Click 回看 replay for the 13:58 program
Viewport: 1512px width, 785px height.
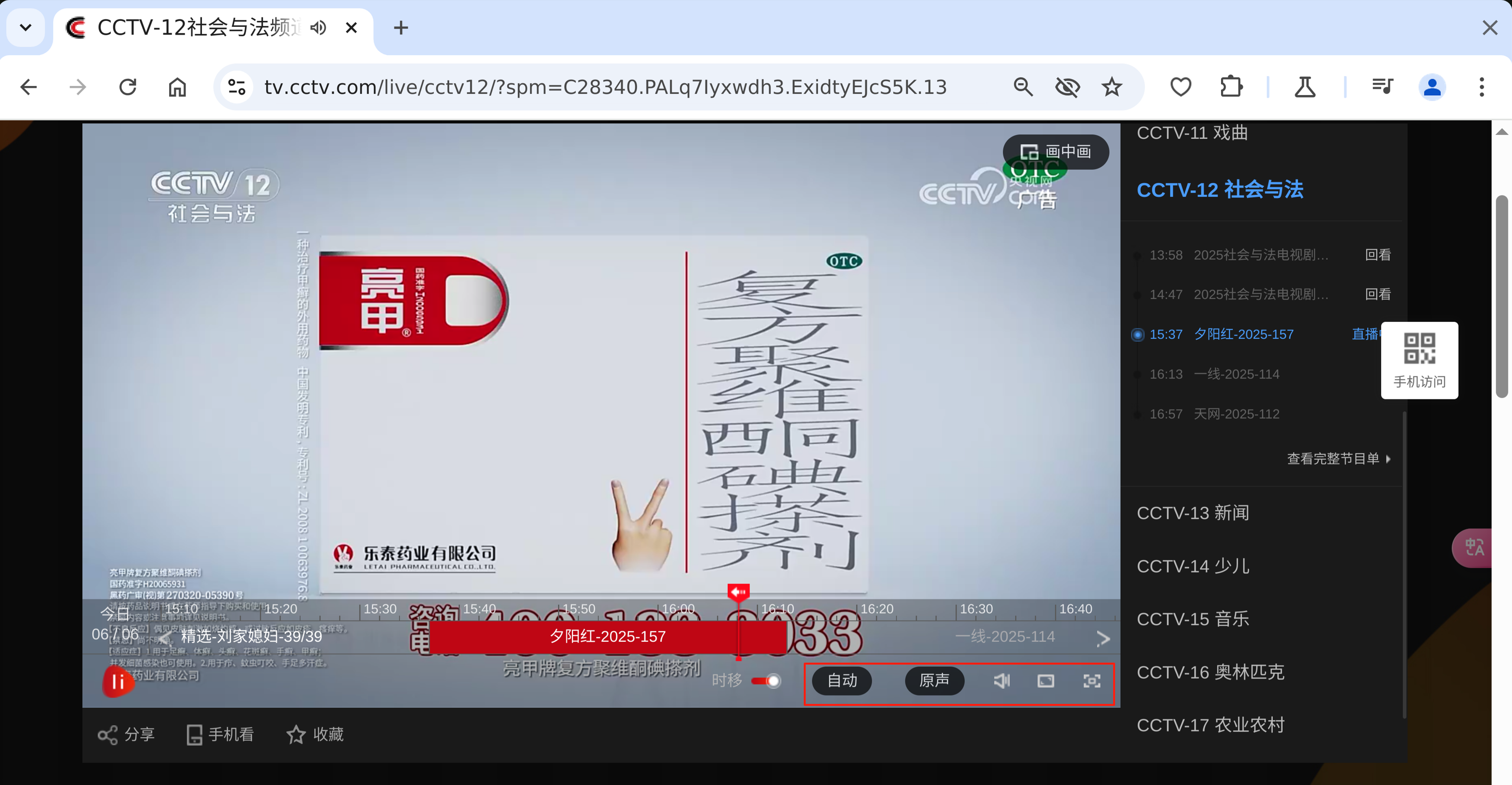tap(1378, 255)
